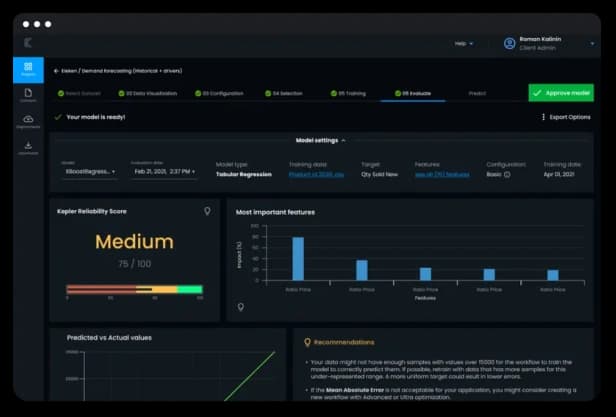The width and height of the screenshot is (616, 417).
Task: Click the info icon next to Basic
Action: [507, 174]
